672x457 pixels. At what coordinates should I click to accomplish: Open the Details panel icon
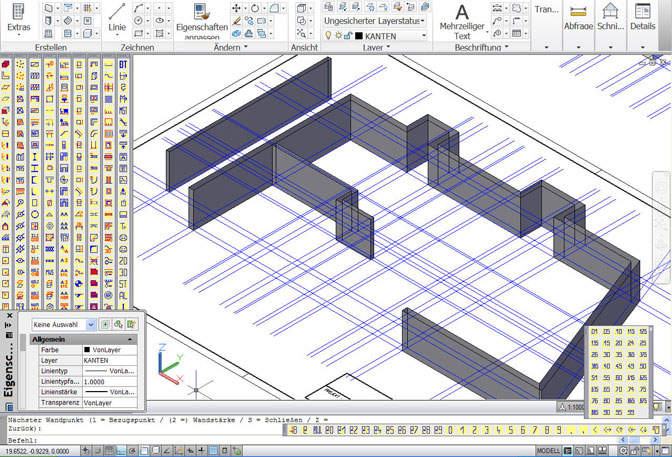[642, 18]
